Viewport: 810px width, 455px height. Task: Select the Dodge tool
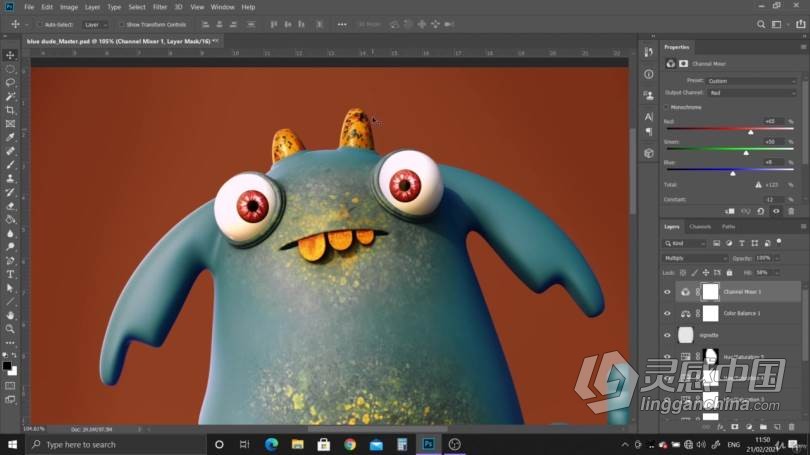click(x=10, y=247)
